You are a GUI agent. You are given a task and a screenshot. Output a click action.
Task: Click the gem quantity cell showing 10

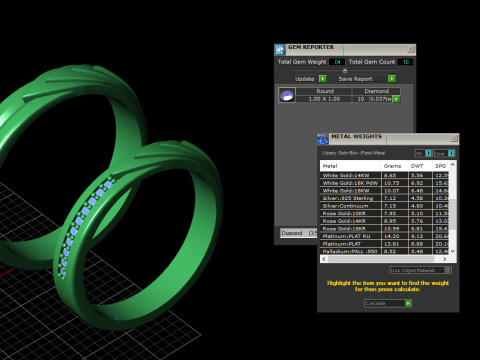click(x=361, y=99)
